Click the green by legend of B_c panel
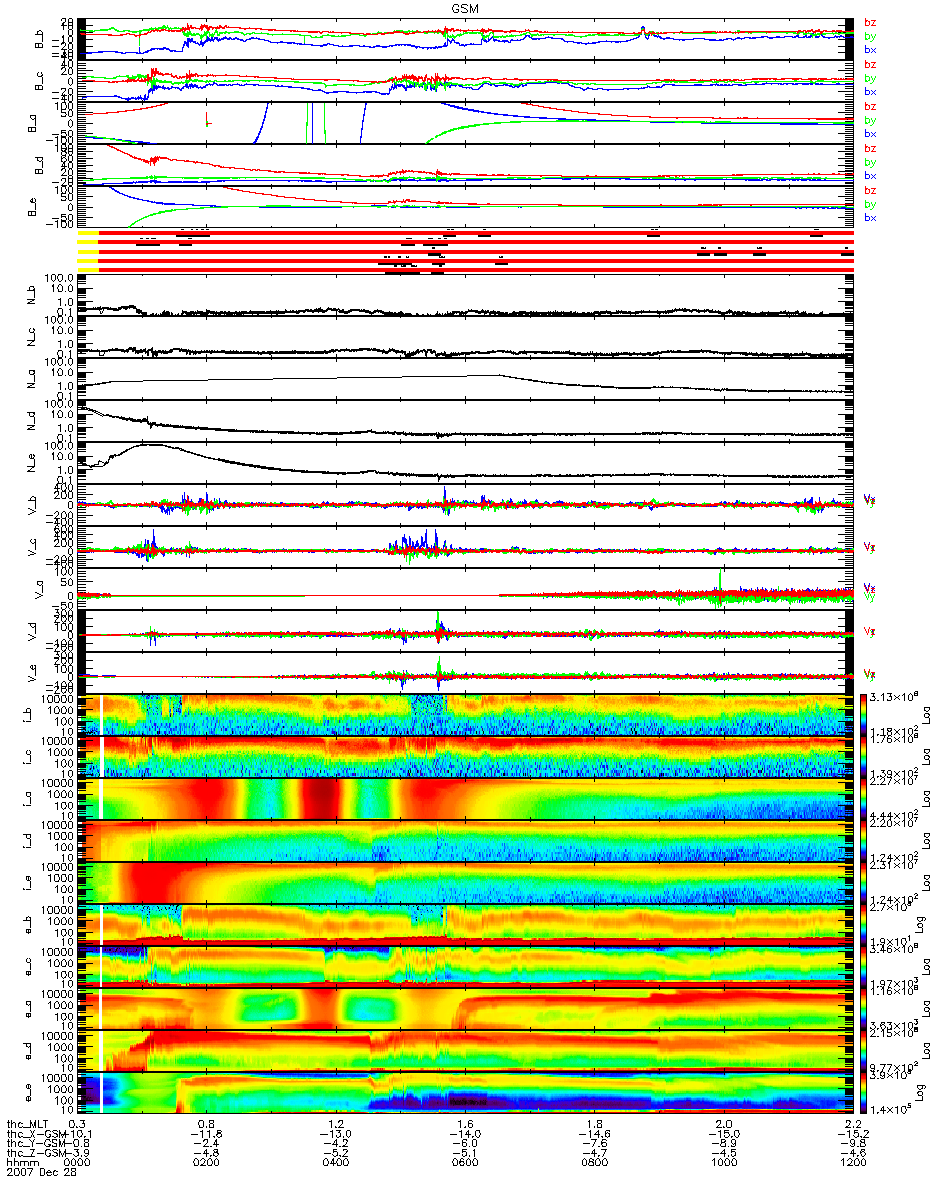The width and height of the screenshot is (930, 1200). 870,78
